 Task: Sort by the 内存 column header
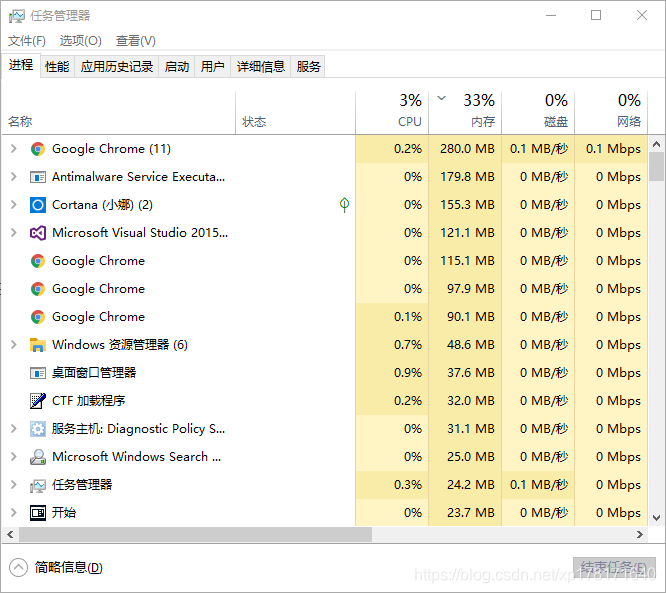pyautogui.click(x=465, y=113)
